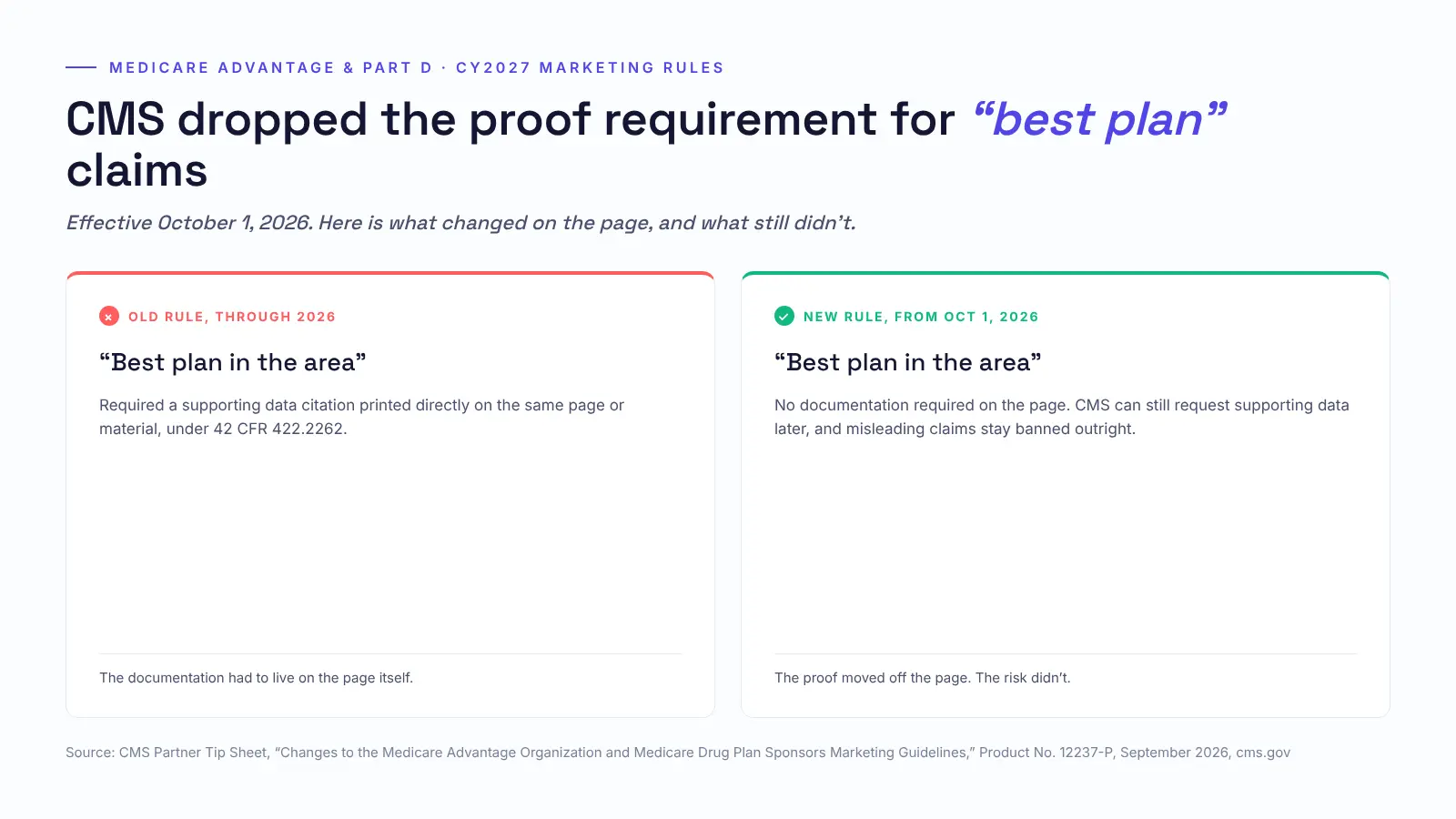Click the divider line inside the new-rule card

click(x=1066, y=653)
